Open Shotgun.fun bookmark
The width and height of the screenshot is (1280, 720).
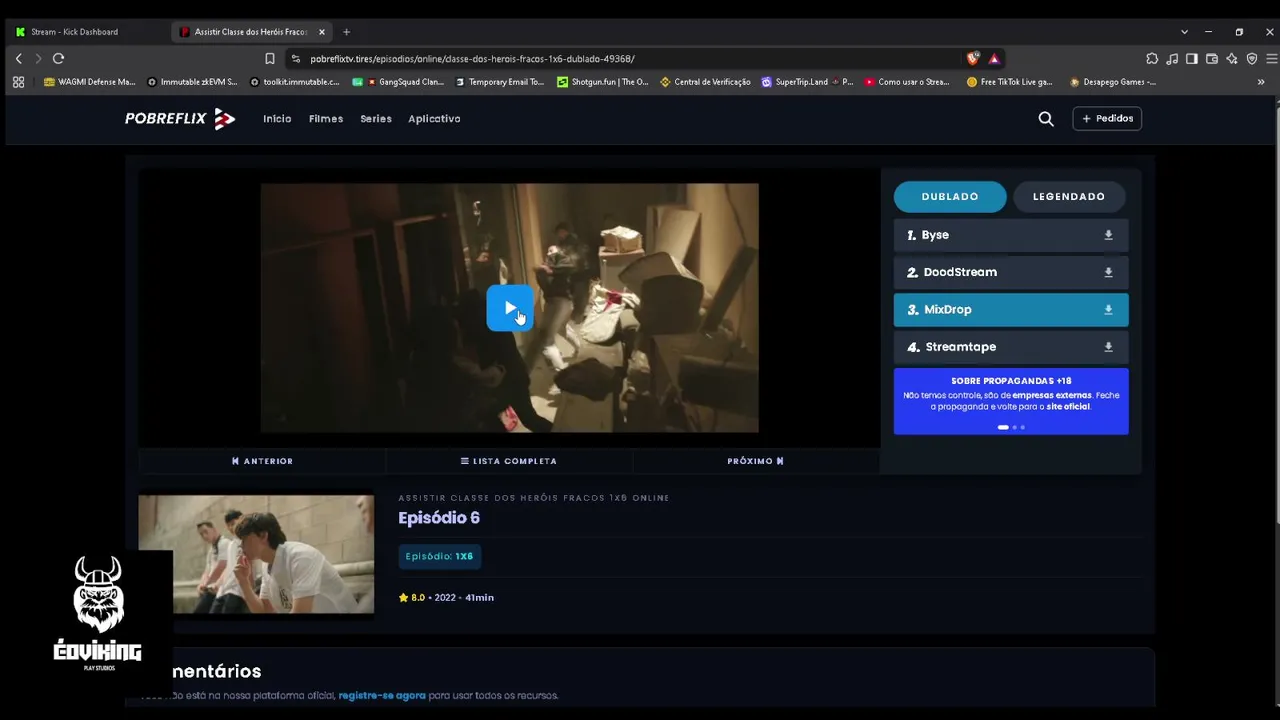603,82
